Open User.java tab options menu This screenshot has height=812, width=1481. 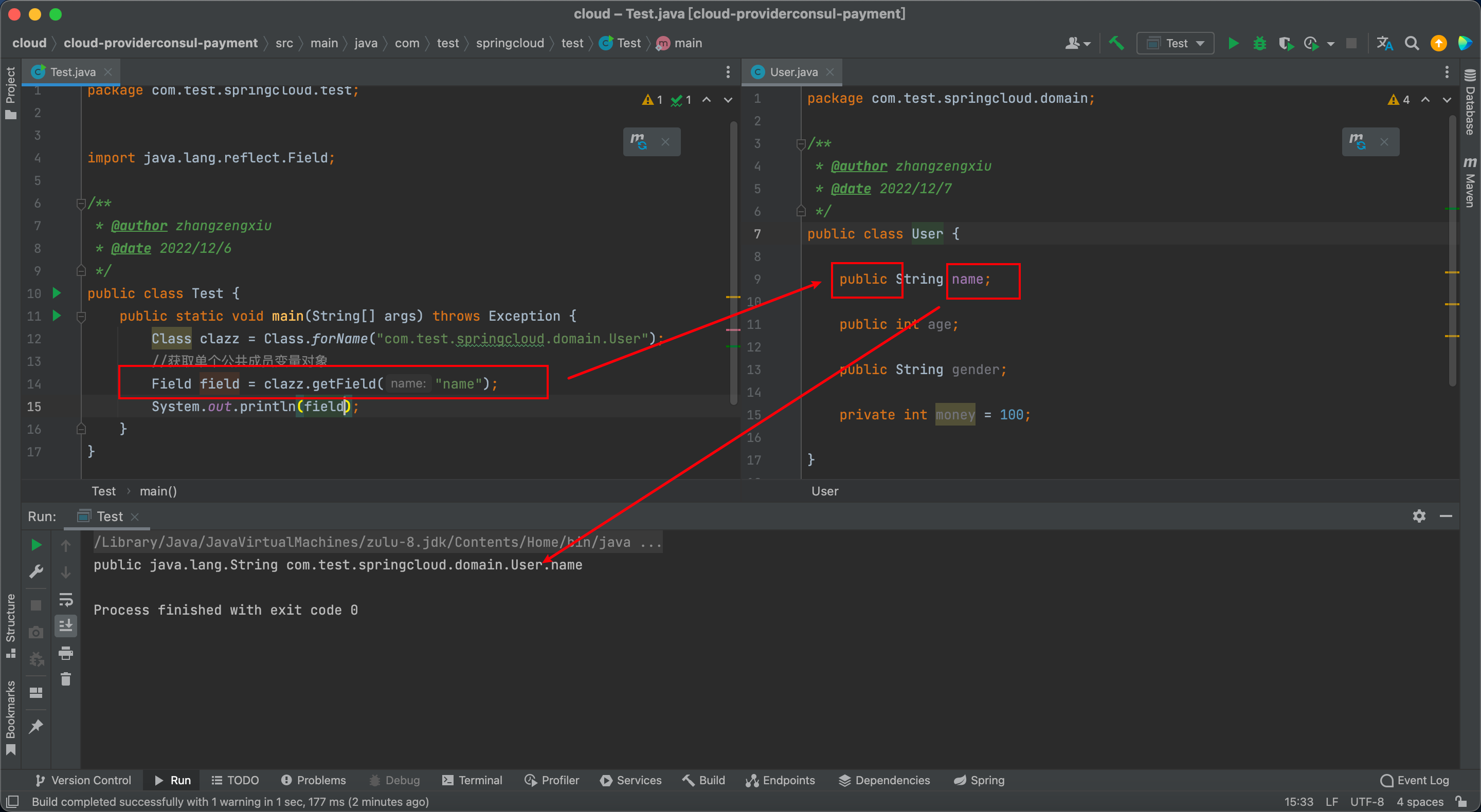coord(1447,72)
